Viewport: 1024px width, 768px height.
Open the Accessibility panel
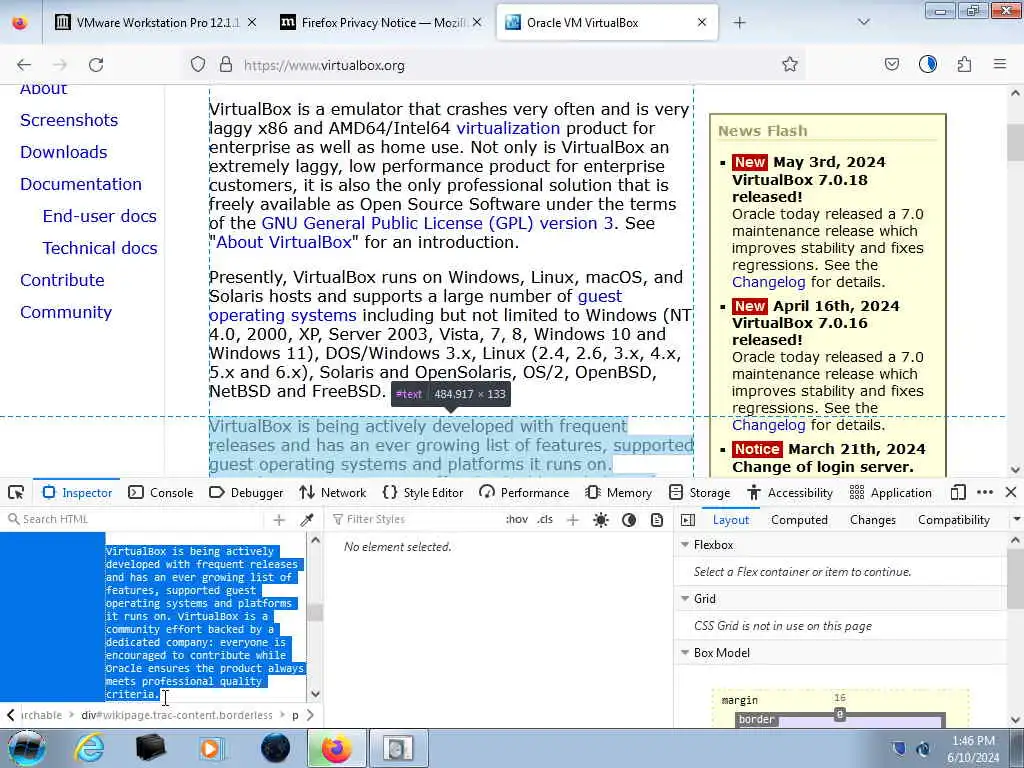790,492
